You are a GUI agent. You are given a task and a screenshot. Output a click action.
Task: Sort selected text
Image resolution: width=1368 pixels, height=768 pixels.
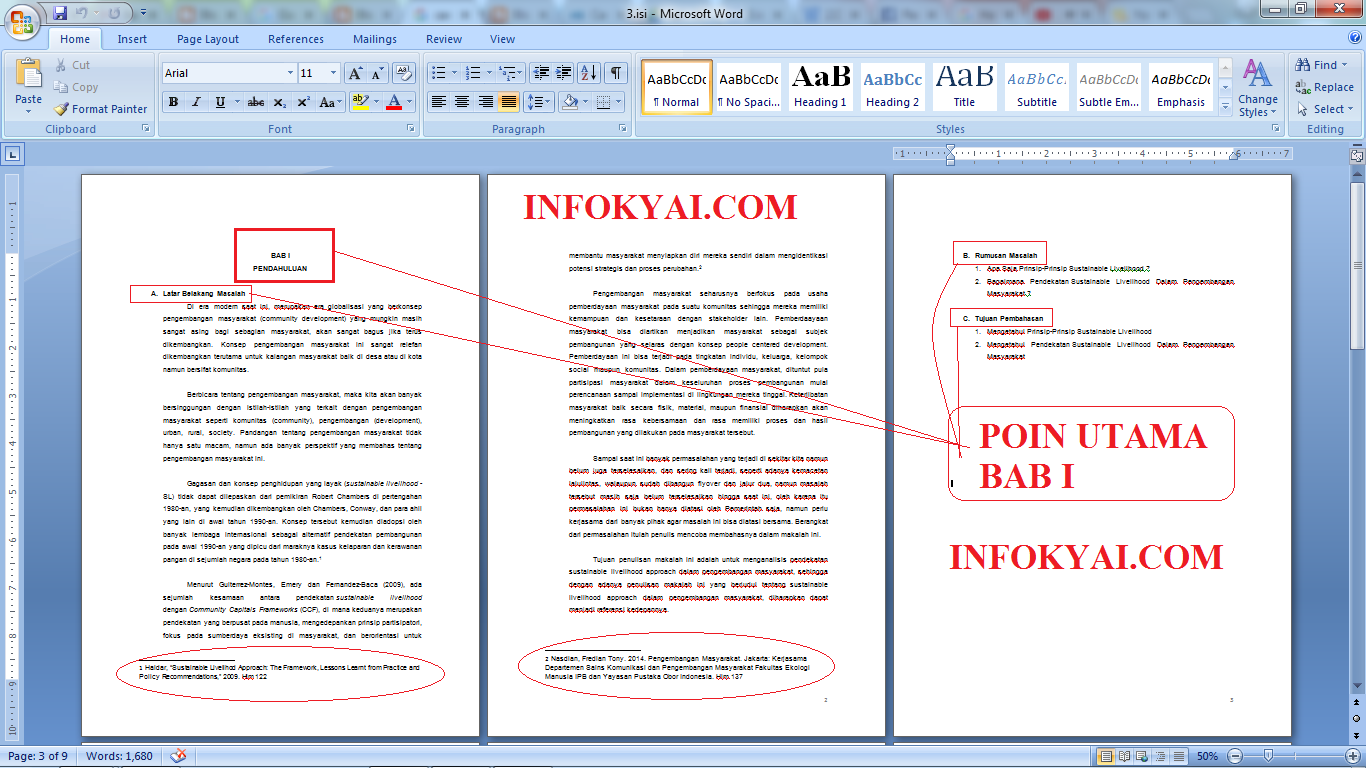[589, 73]
